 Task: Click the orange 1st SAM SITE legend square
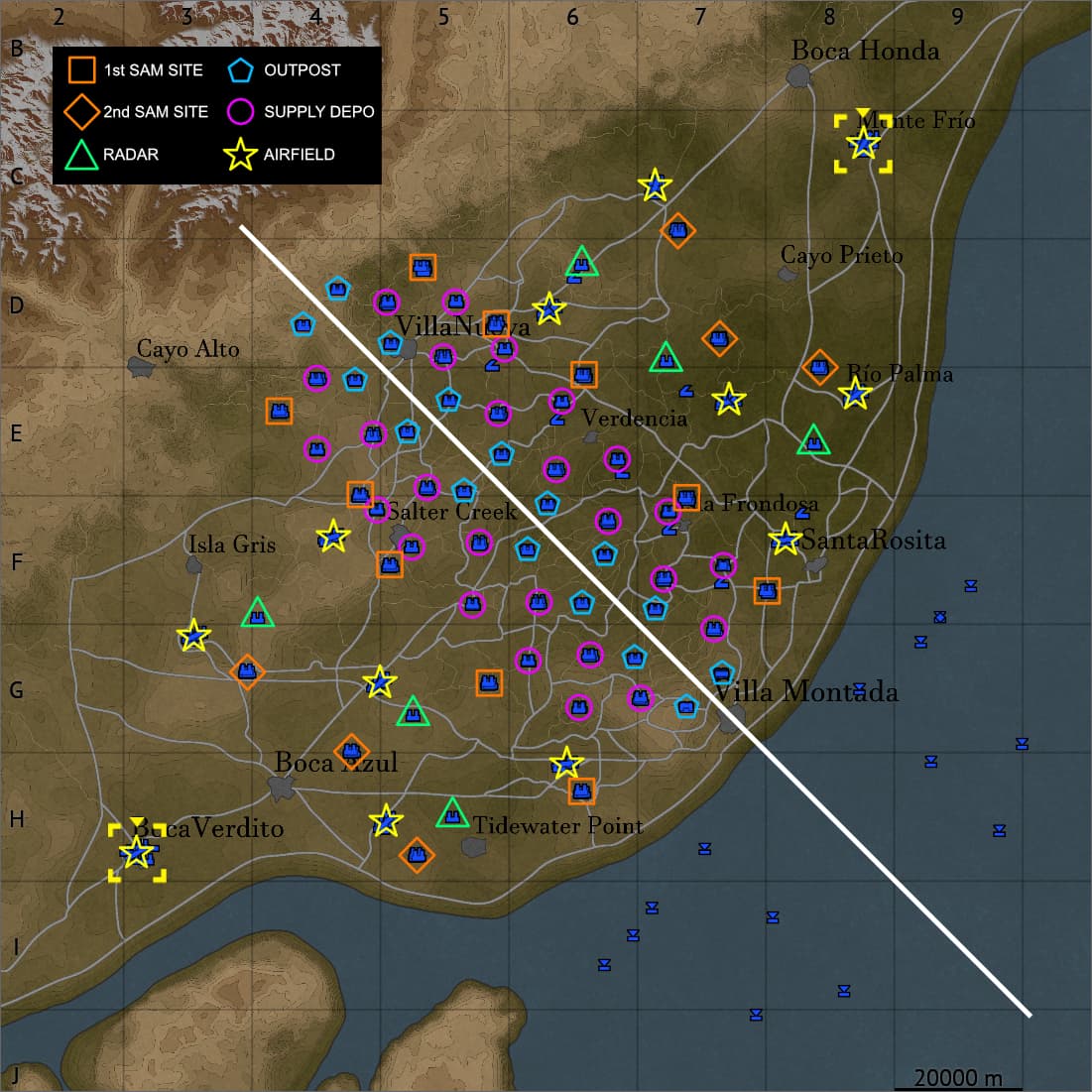tap(81, 69)
